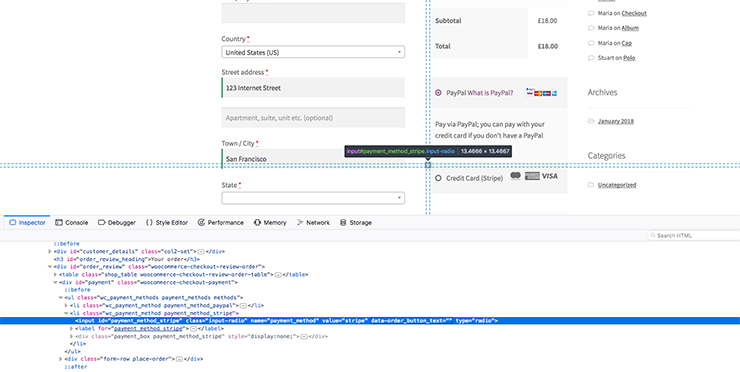740x372 pixels.
Task: Expand the label for payment_method_stripe node
Action: [x=72, y=329]
